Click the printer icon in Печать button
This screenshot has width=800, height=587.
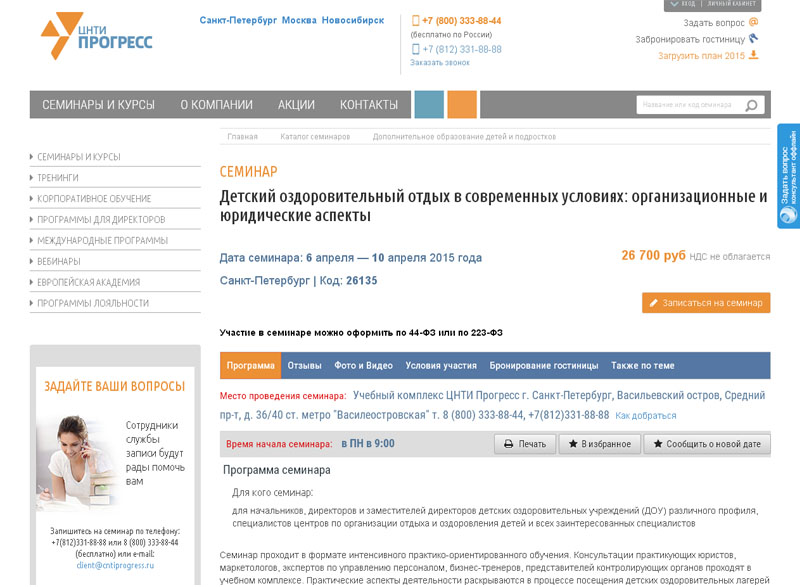click(508, 444)
